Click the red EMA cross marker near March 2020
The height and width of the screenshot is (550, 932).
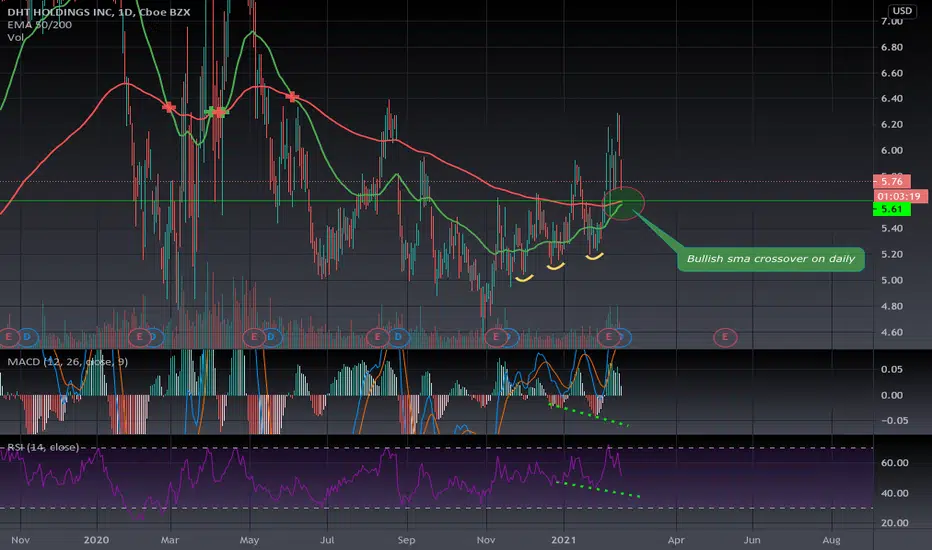click(169, 108)
